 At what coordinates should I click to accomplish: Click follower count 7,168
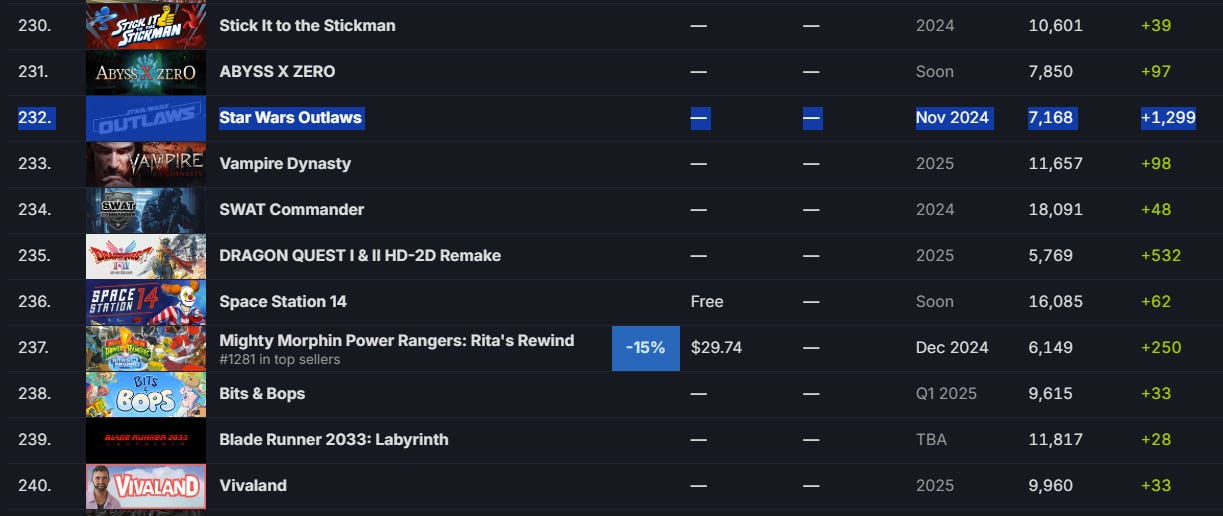click(x=1050, y=118)
